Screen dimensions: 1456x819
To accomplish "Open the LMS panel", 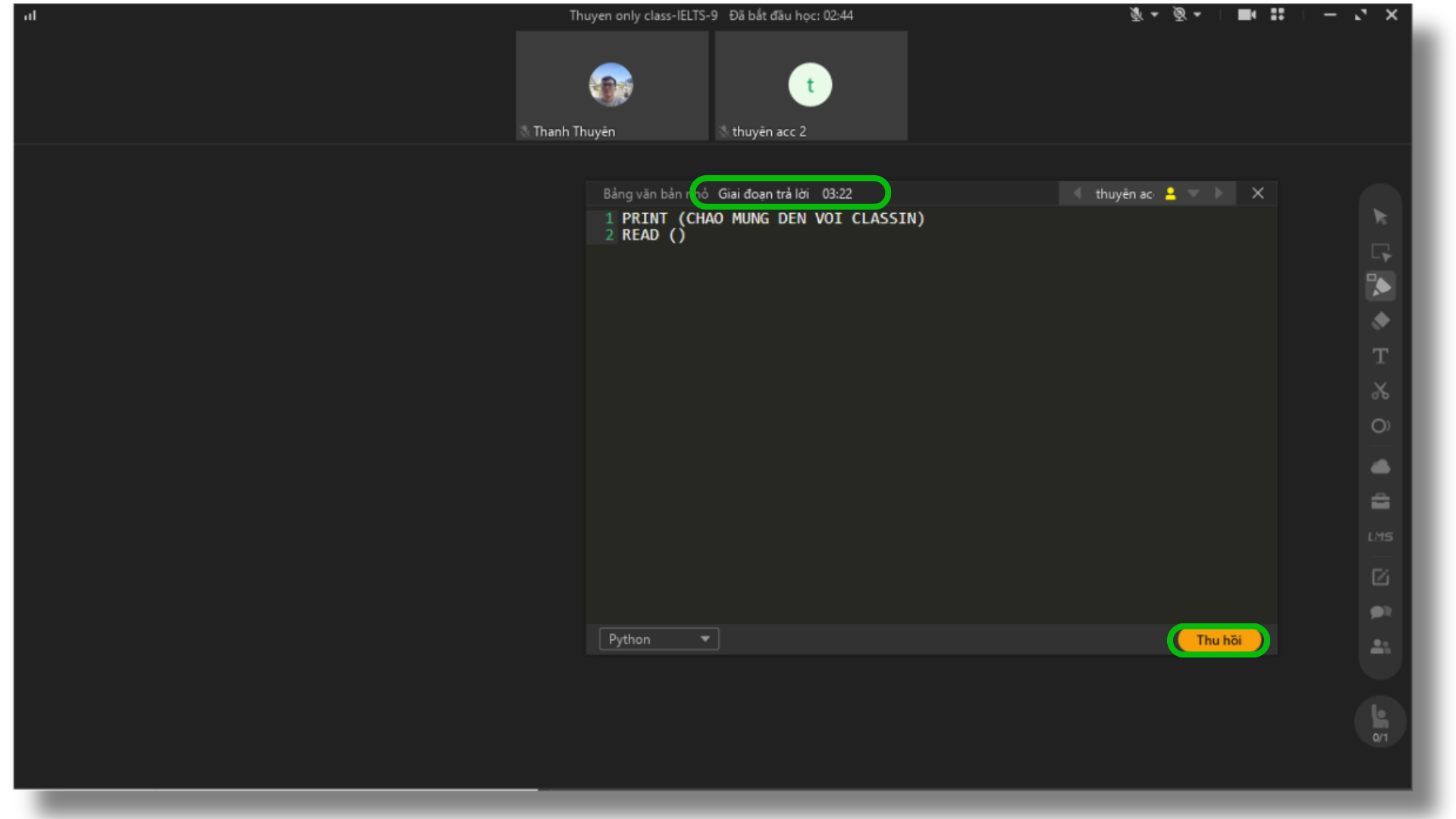I will pos(1380,537).
